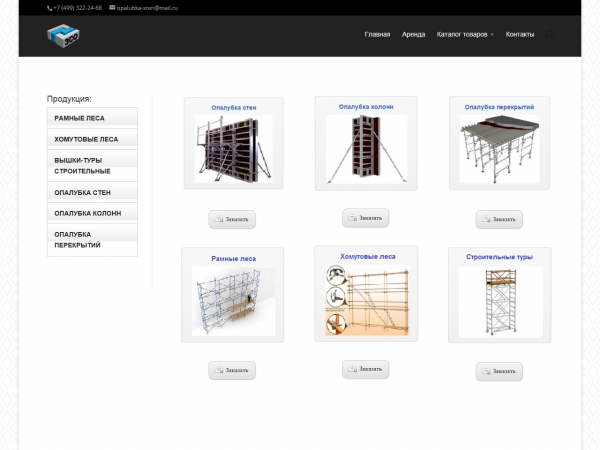Open the Контакты page
Image resolution: width=600 pixels, height=450 pixels.
pos(520,34)
